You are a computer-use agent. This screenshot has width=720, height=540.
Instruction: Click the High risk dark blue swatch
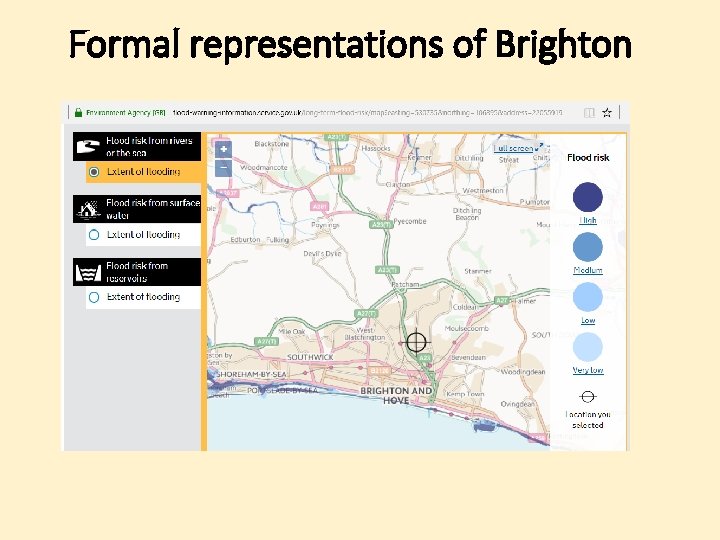pos(588,197)
